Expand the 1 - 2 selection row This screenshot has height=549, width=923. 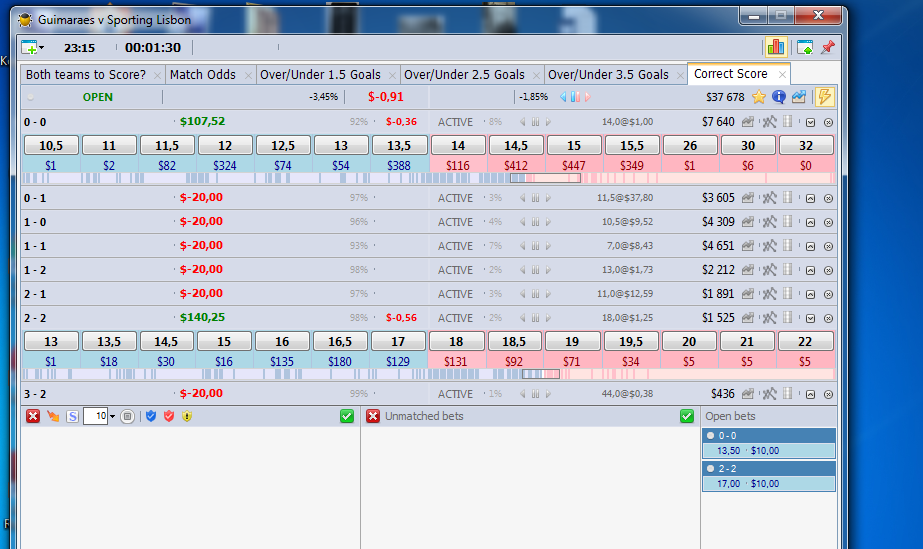[811, 271]
